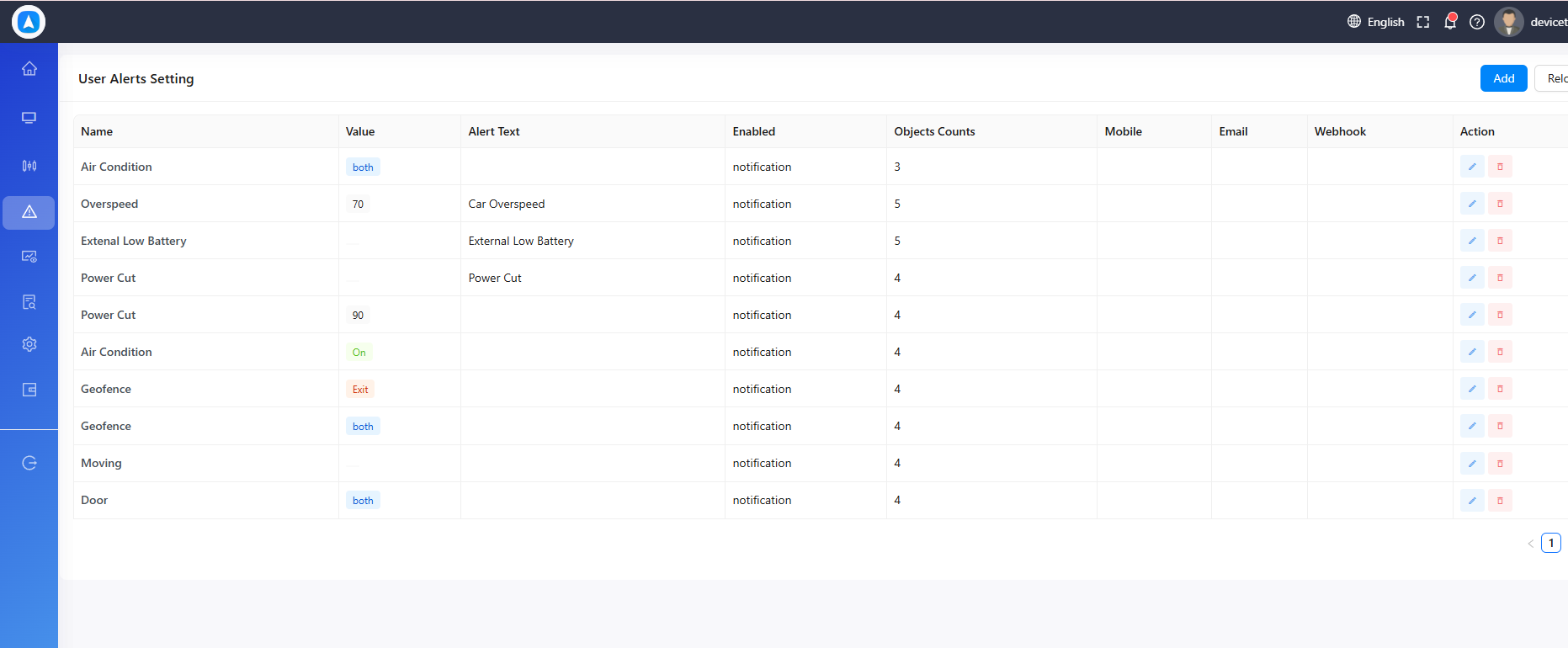1568x648 pixels.
Task: Open the settings gear icon in sidebar
Action: pos(29,344)
